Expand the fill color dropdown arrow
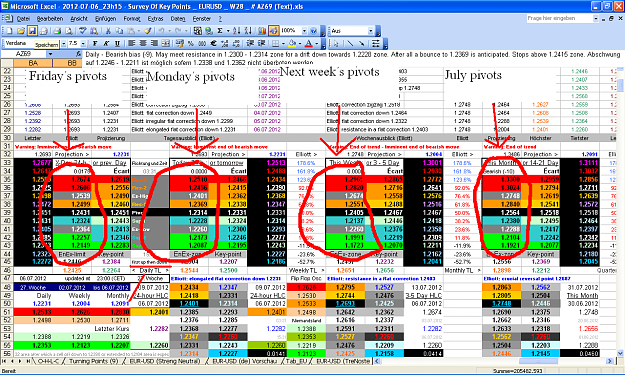This screenshot has height=375, width=625. (x=300, y=43)
